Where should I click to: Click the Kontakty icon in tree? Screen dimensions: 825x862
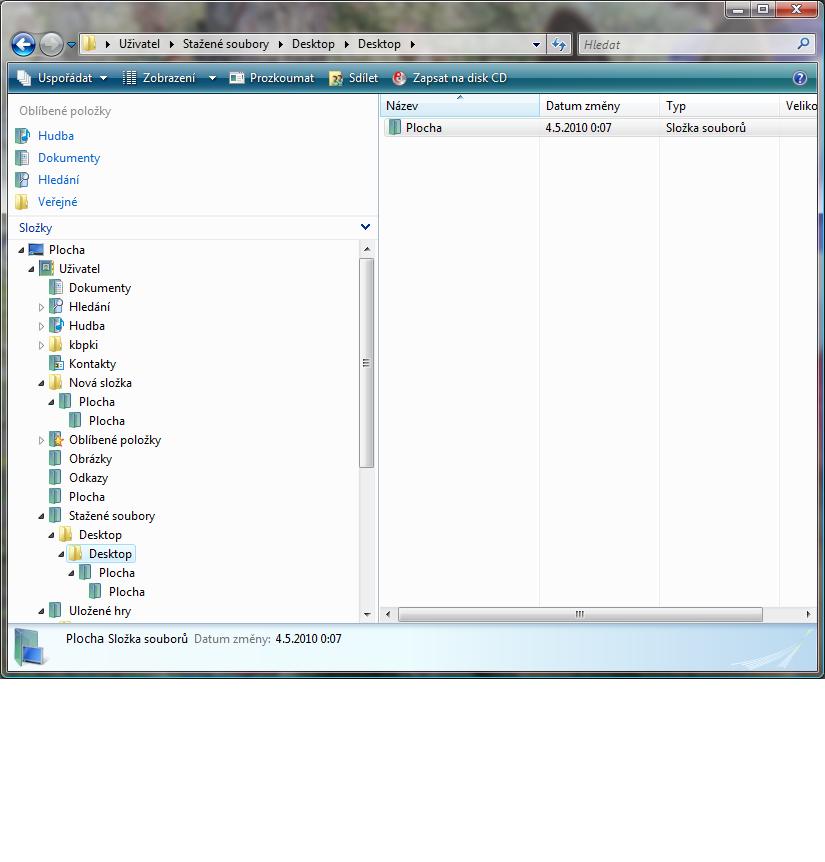(x=56, y=363)
